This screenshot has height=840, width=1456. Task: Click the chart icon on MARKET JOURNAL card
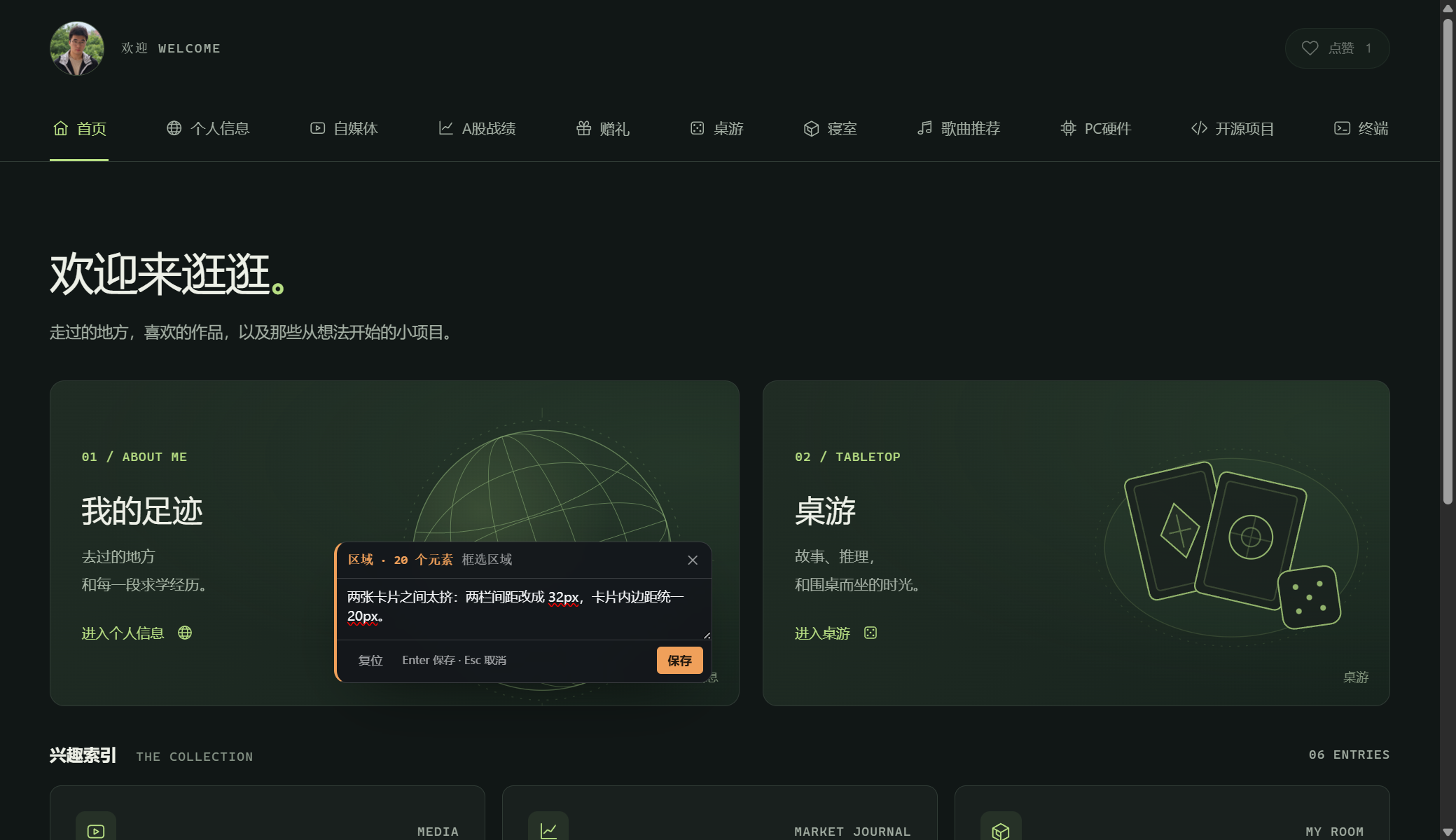tap(548, 831)
